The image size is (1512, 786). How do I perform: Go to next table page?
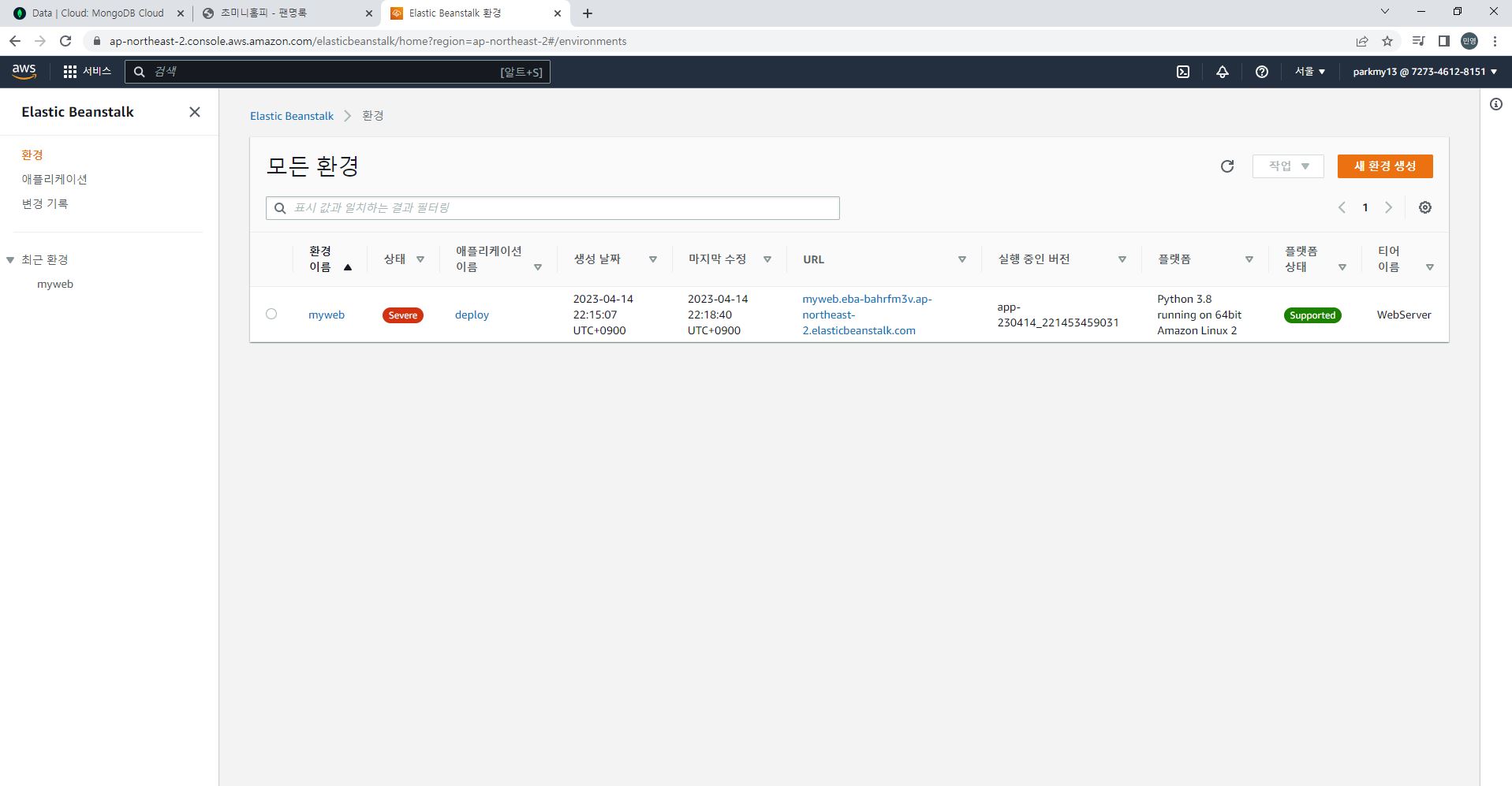click(1389, 207)
